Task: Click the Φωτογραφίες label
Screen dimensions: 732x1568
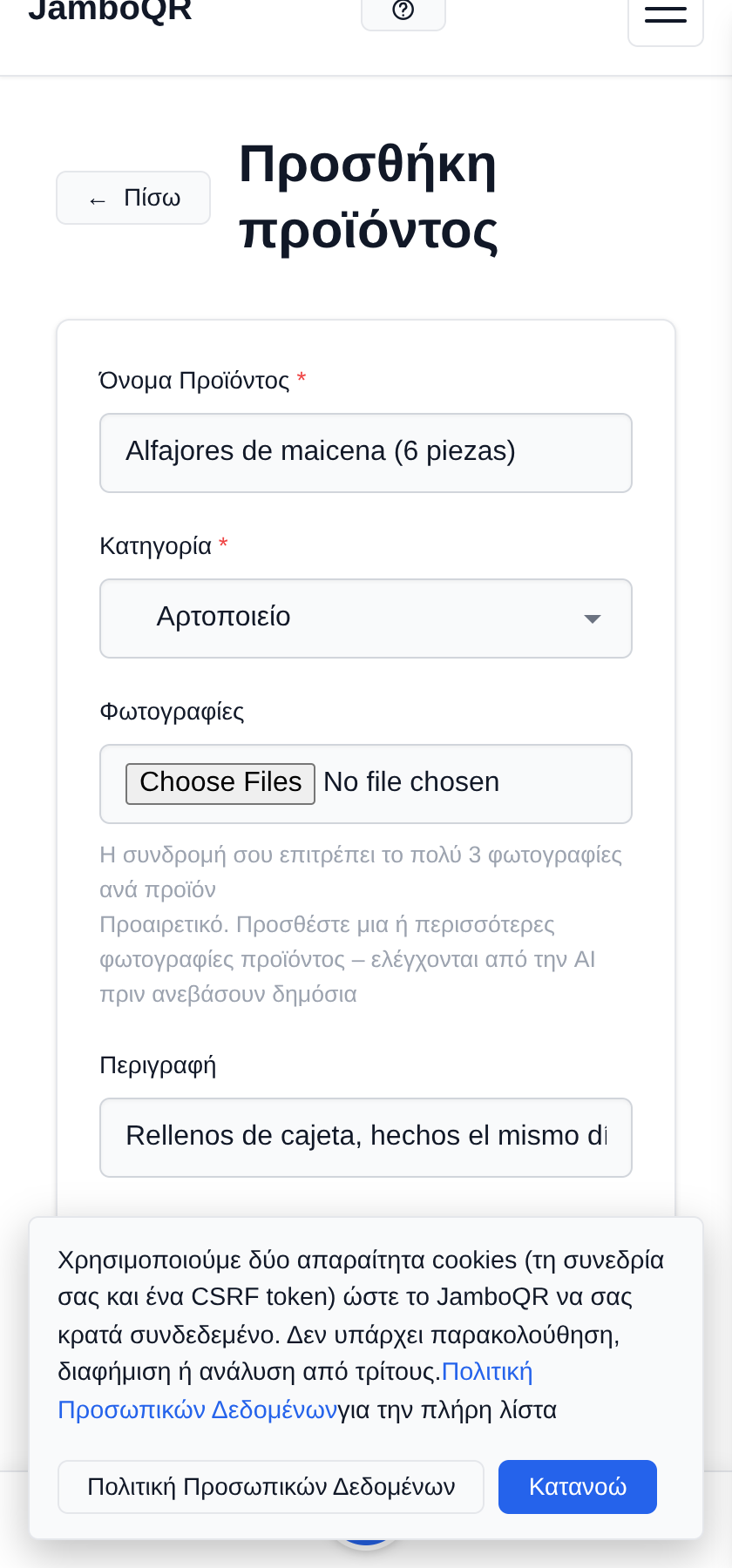Action: [x=172, y=712]
